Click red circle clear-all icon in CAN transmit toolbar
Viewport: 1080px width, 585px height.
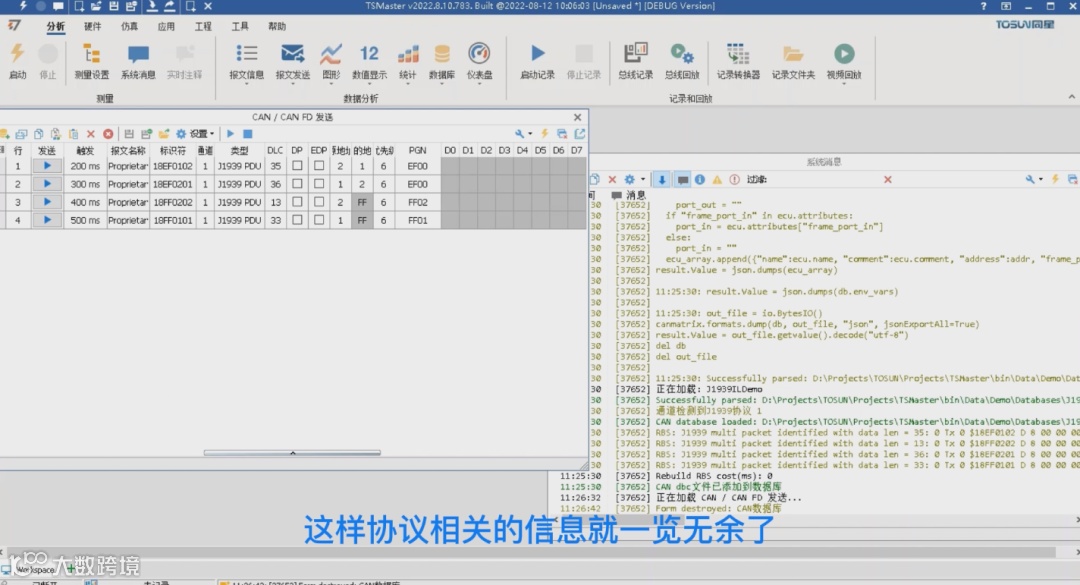point(108,134)
